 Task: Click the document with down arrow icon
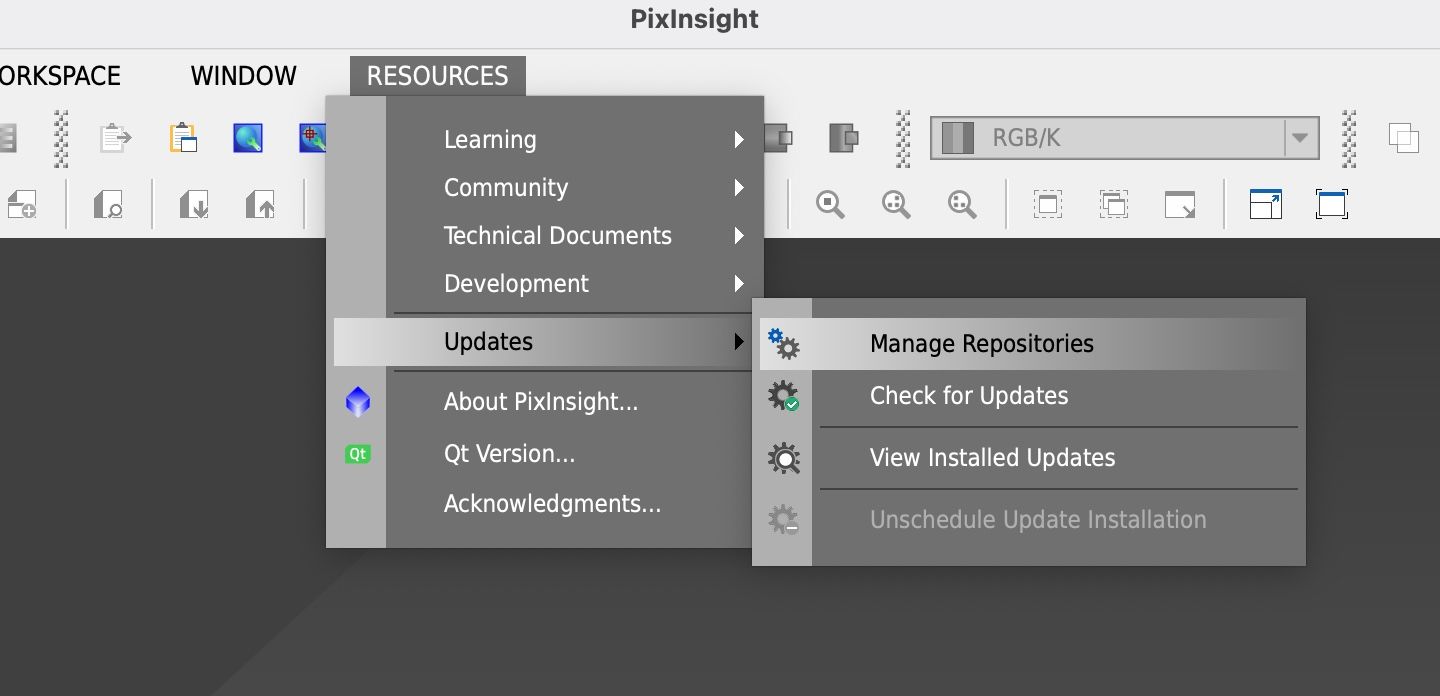(x=194, y=205)
